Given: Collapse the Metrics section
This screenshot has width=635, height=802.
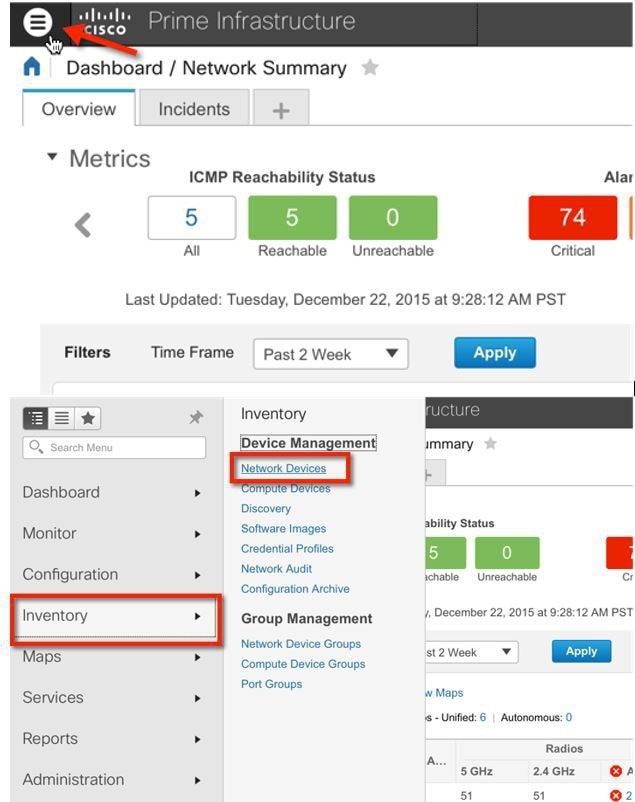Looking at the screenshot, I should tap(52, 157).
